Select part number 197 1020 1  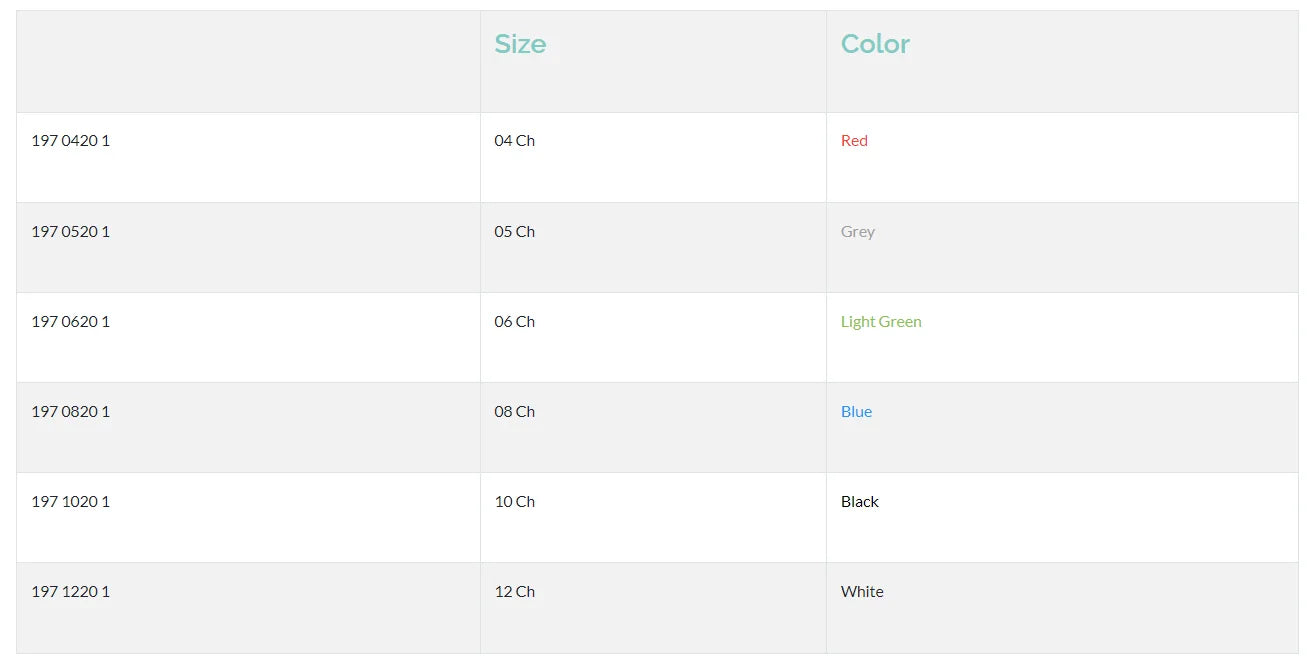[x=71, y=502]
